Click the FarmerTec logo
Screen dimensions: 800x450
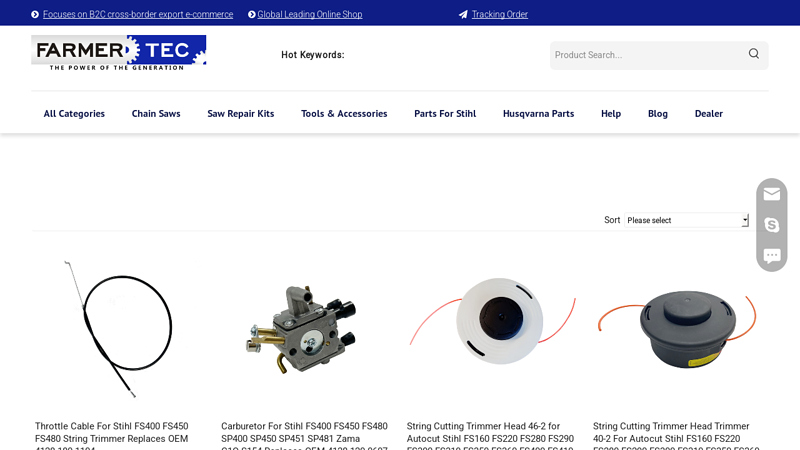click(118, 53)
